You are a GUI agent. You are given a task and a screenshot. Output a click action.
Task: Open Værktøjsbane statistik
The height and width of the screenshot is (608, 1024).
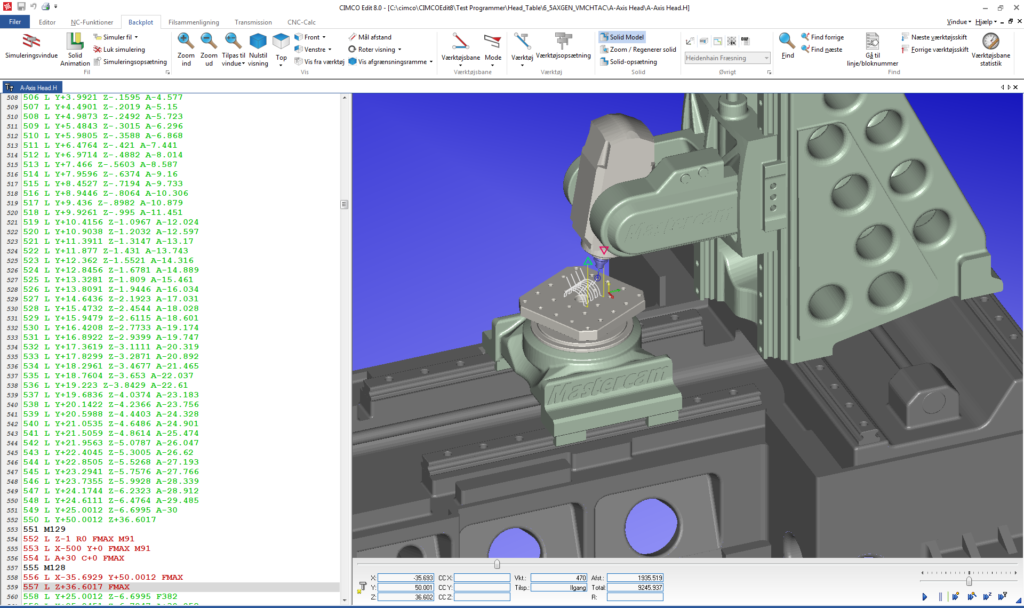coord(991,50)
